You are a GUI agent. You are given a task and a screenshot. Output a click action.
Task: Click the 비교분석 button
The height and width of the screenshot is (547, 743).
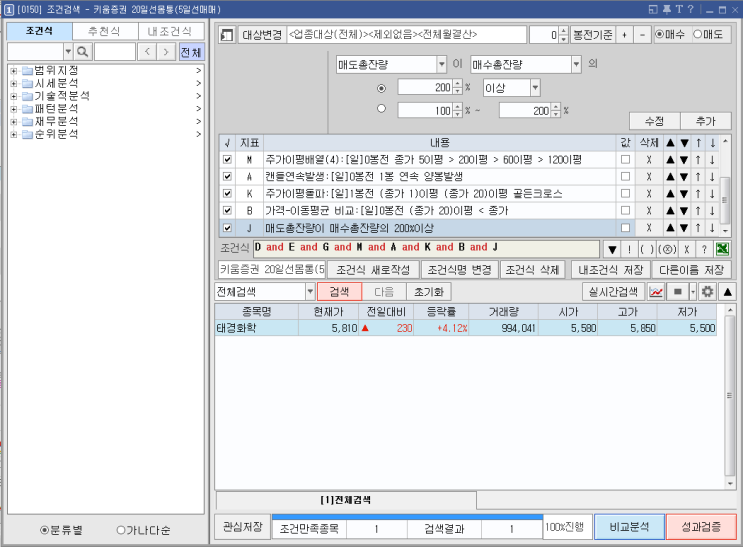pyautogui.click(x=629, y=527)
